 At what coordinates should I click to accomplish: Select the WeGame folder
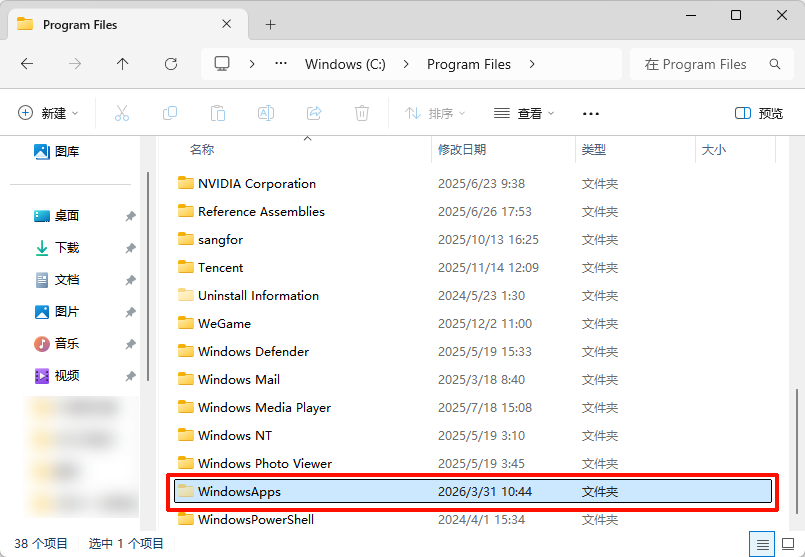pos(472,323)
